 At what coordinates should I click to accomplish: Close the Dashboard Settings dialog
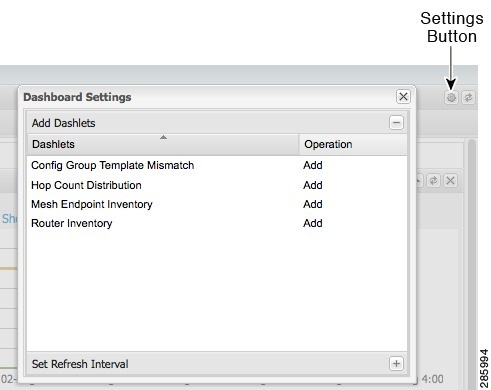403,97
